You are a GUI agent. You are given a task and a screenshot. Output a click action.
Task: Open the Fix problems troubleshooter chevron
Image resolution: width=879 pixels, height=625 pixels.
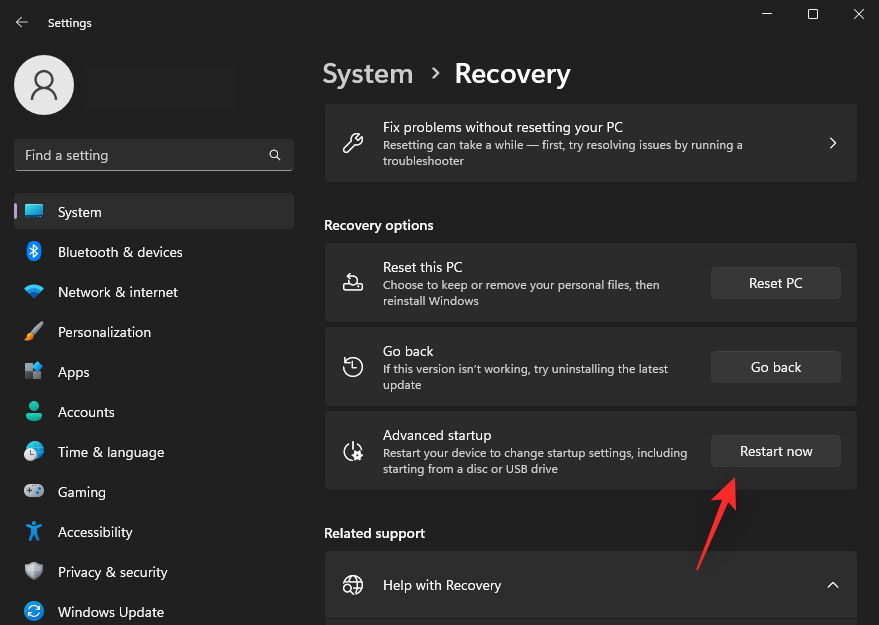832,144
